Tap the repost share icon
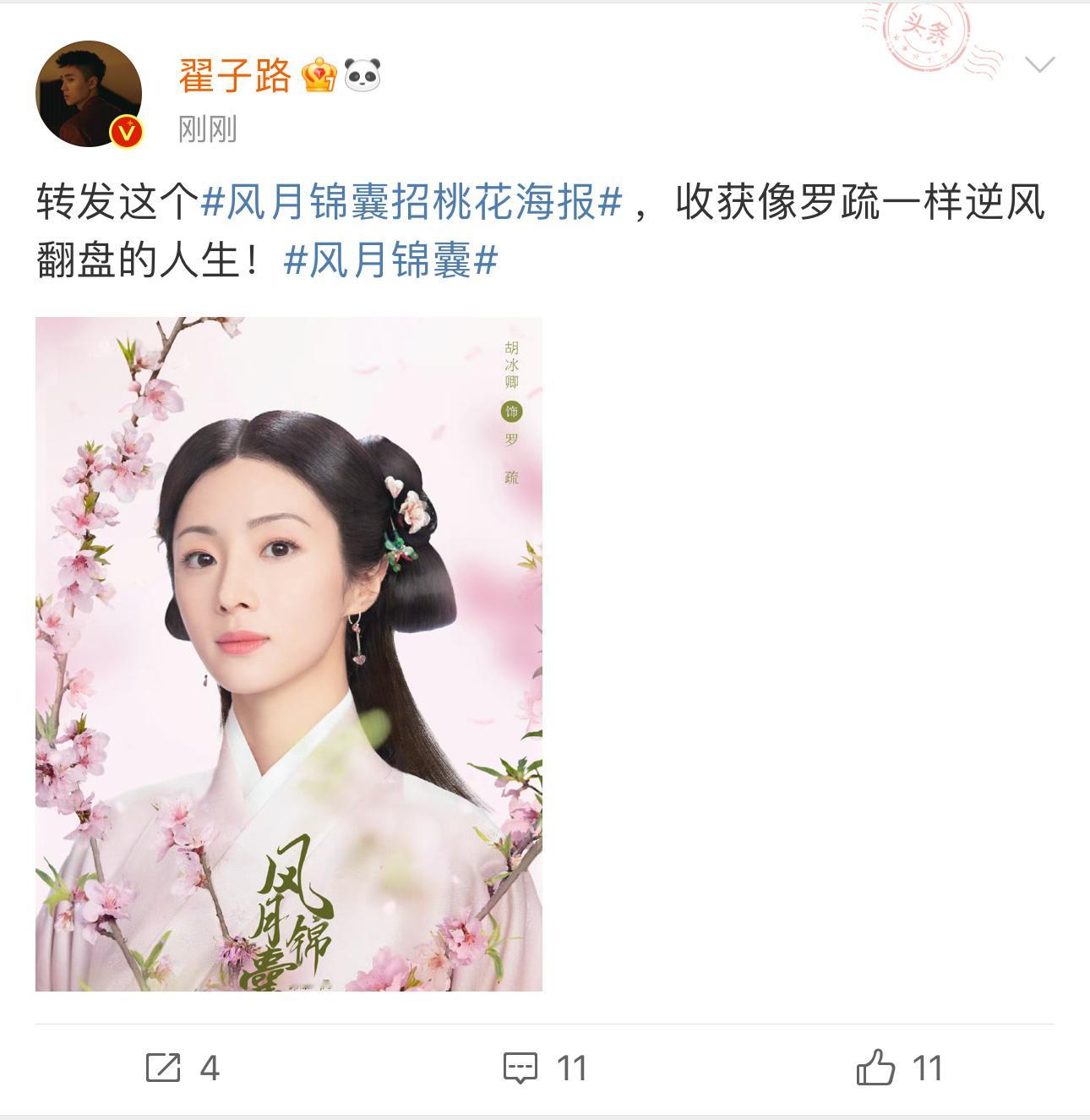The height and width of the screenshot is (1120, 1090). pyautogui.click(x=163, y=1068)
